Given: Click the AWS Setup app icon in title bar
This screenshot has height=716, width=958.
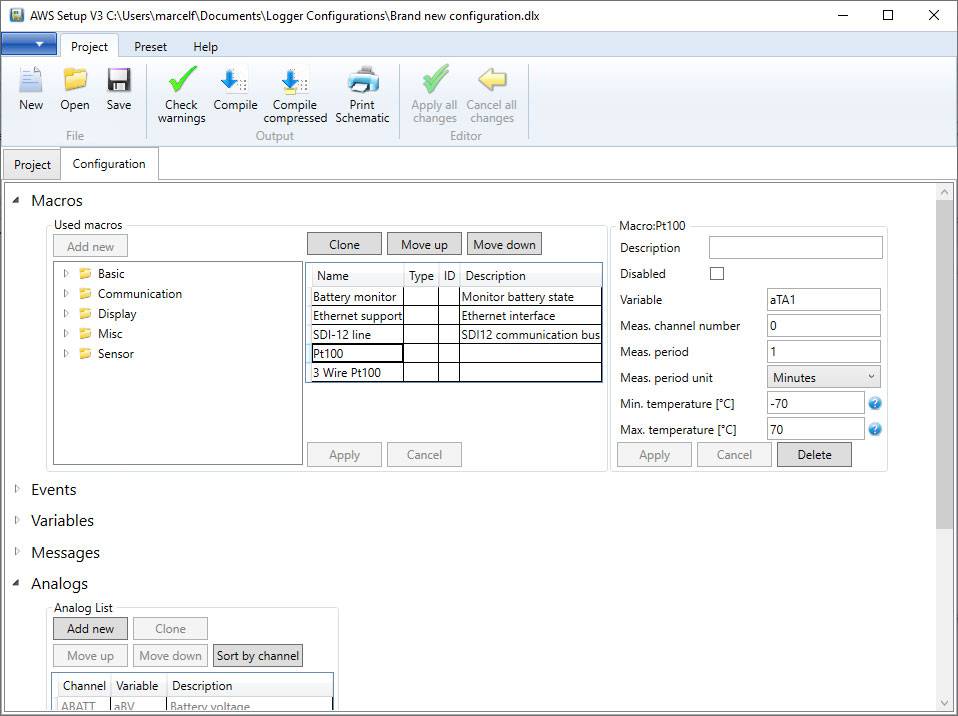Looking at the screenshot, I should 16,15.
